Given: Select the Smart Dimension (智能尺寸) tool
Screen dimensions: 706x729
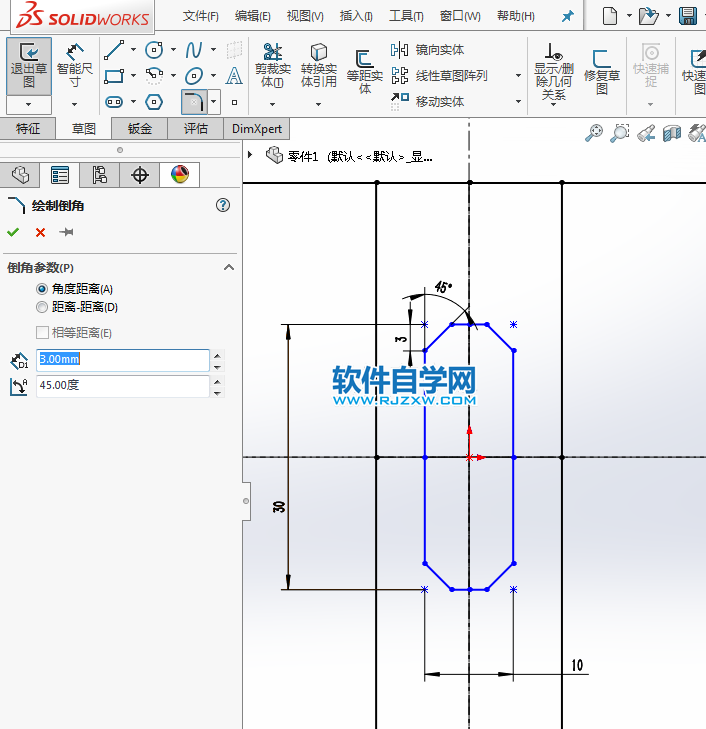Looking at the screenshot, I should point(74,67).
